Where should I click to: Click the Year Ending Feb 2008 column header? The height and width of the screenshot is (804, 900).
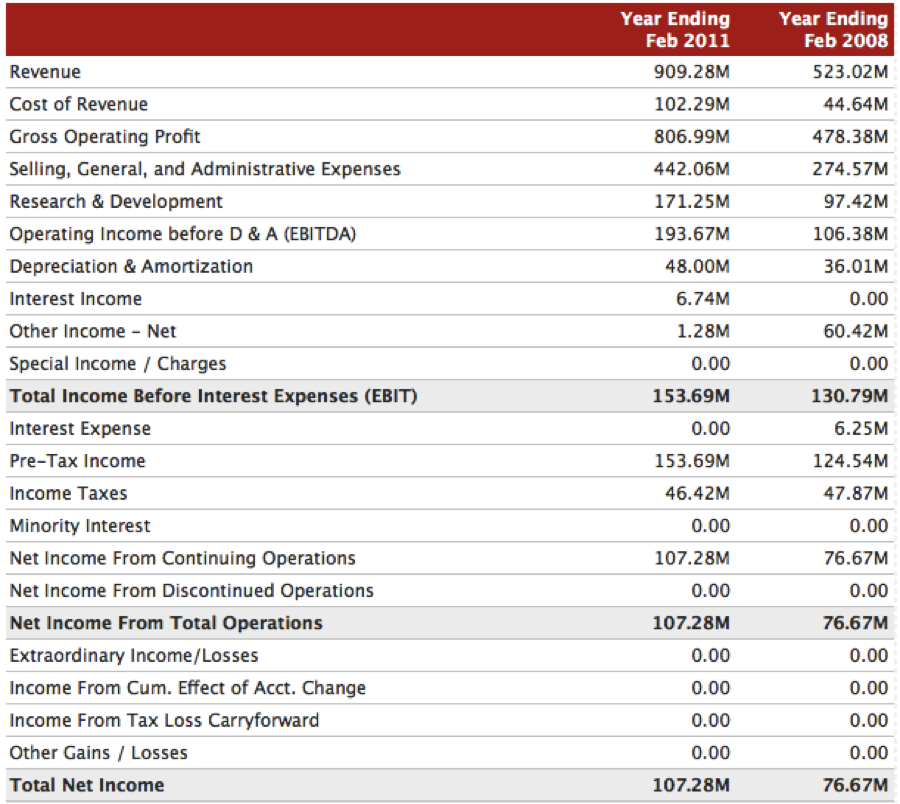(x=833, y=29)
